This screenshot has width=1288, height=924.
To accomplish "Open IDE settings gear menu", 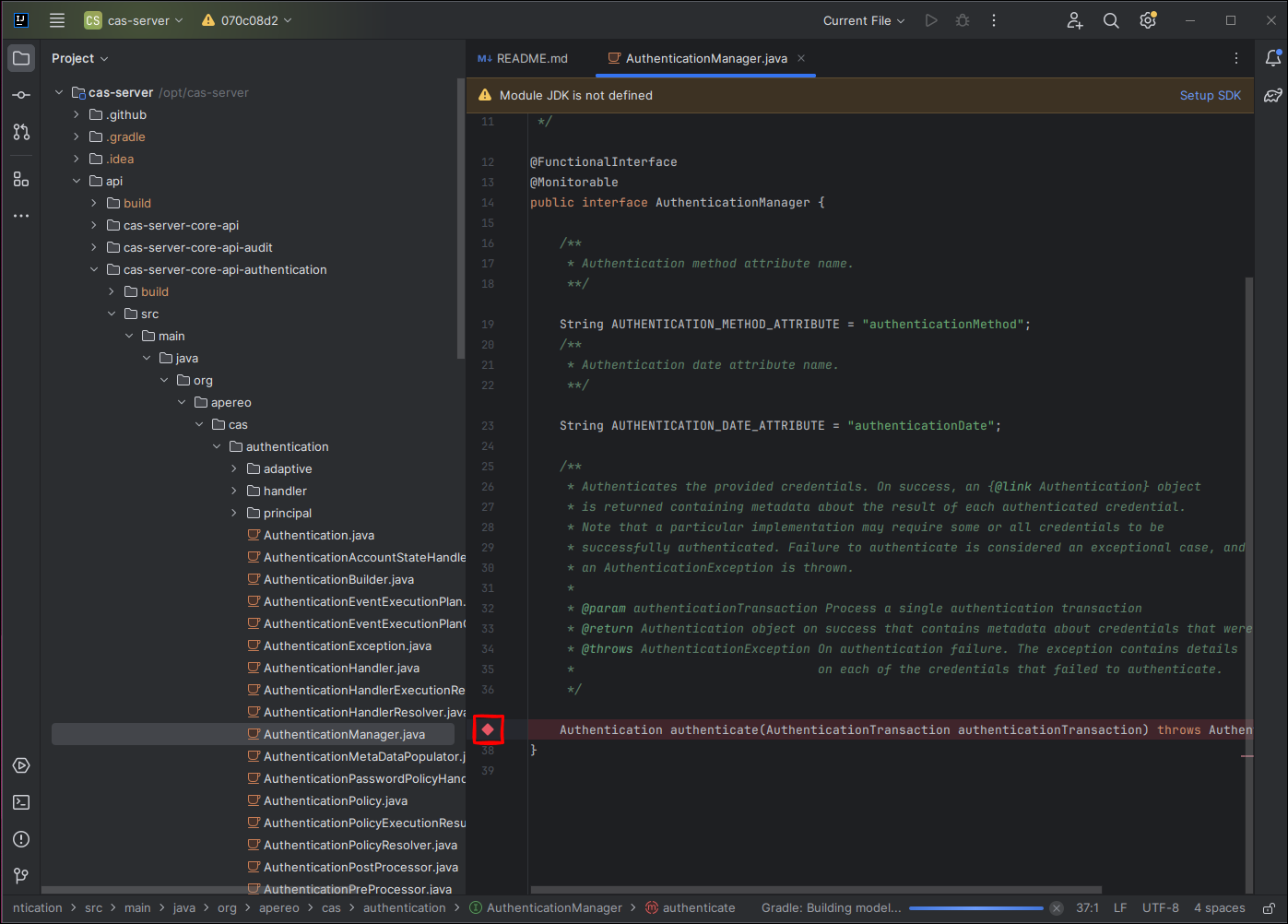I will 1148,20.
